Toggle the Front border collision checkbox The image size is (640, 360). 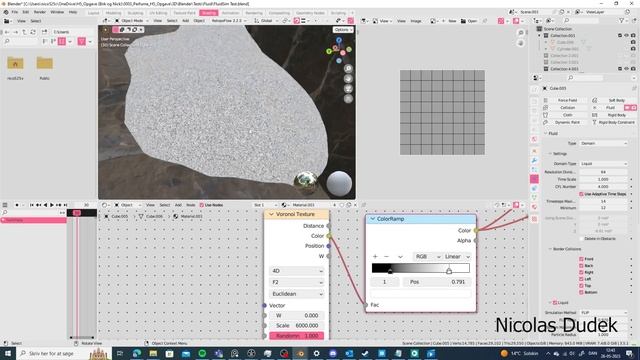(x=581, y=259)
